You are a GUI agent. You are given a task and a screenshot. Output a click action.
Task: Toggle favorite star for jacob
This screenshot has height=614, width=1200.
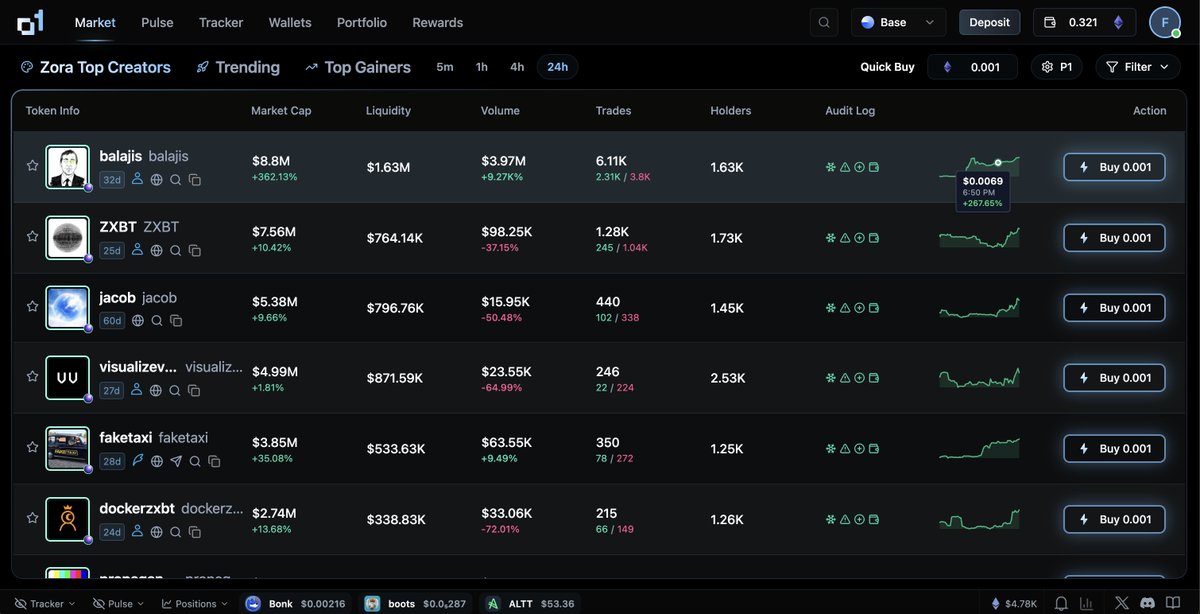pos(32,307)
